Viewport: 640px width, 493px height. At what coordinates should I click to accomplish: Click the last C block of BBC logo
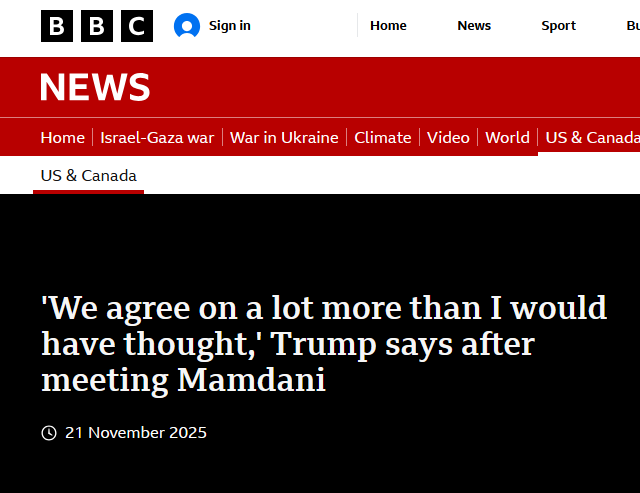136,26
